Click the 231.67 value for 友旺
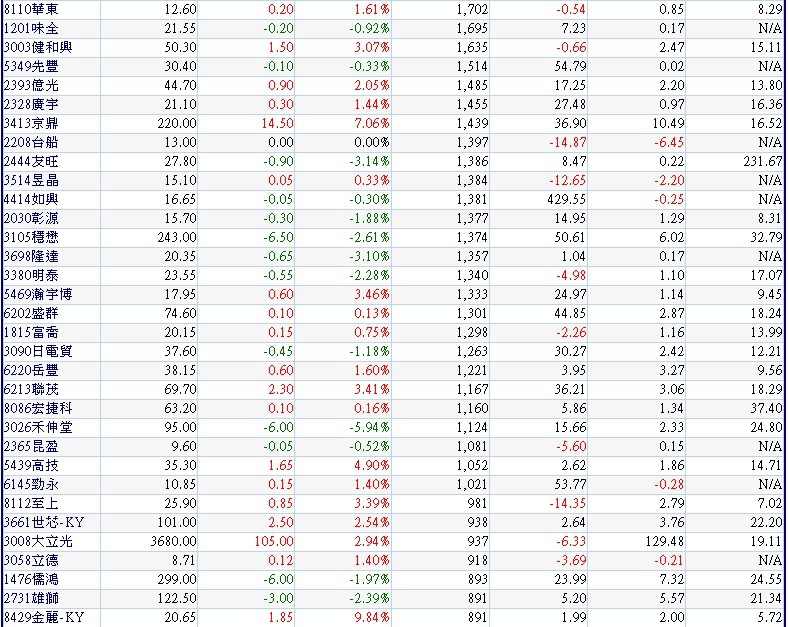This screenshot has height=627, width=789. click(763, 162)
